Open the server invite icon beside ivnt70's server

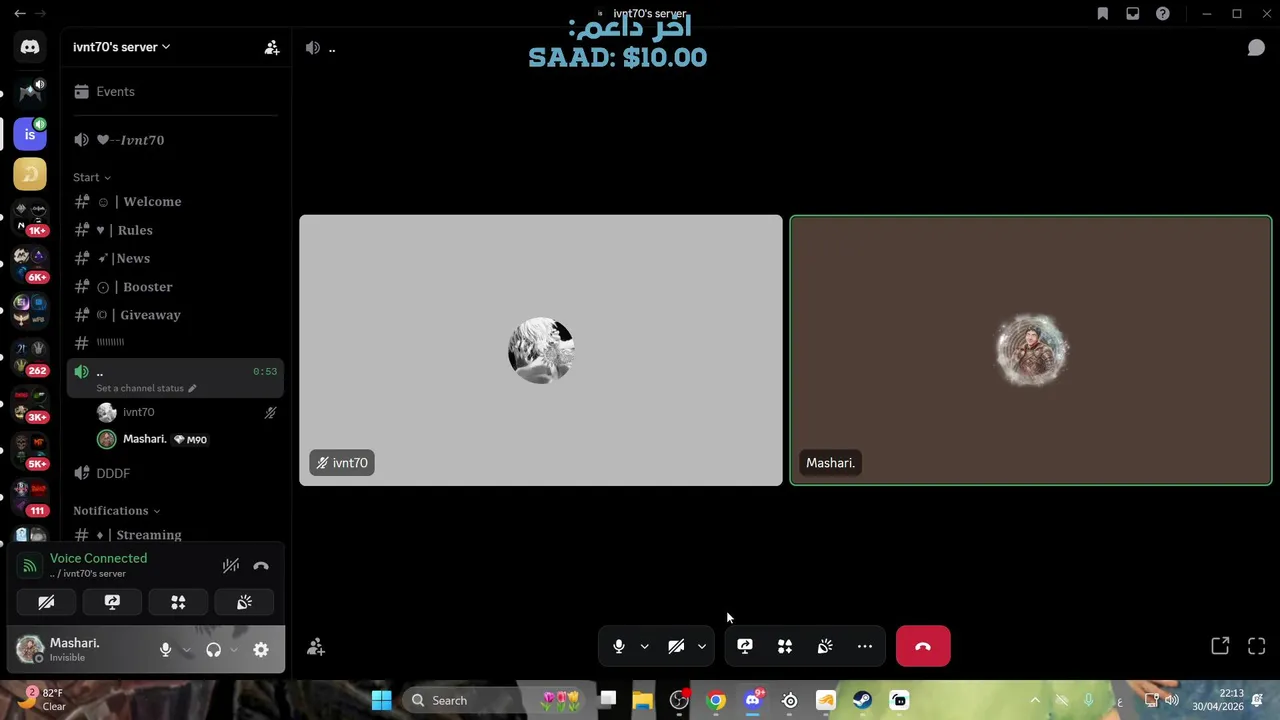point(272,47)
